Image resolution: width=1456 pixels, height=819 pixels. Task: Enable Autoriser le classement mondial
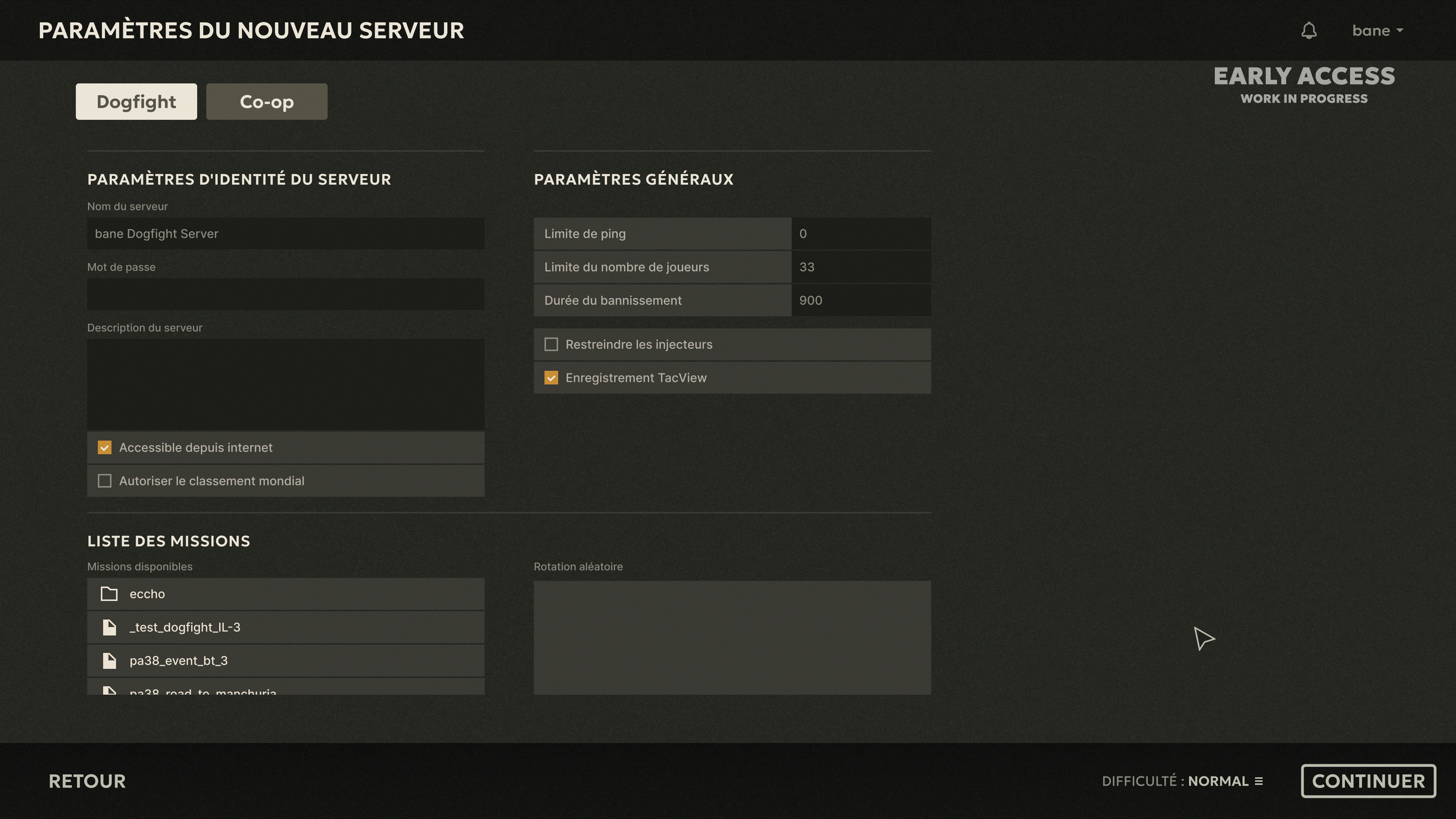coord(105,481)
